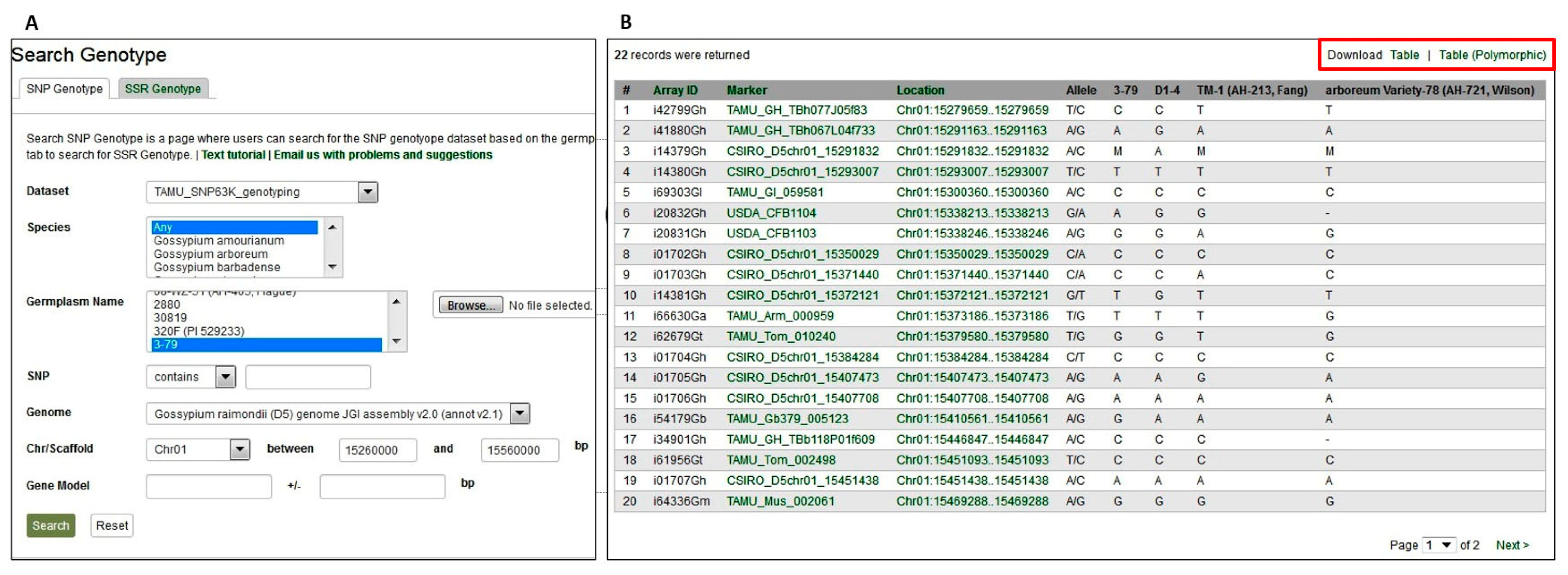
Task: Click the Reset button
Action: (x=112, y=526)
